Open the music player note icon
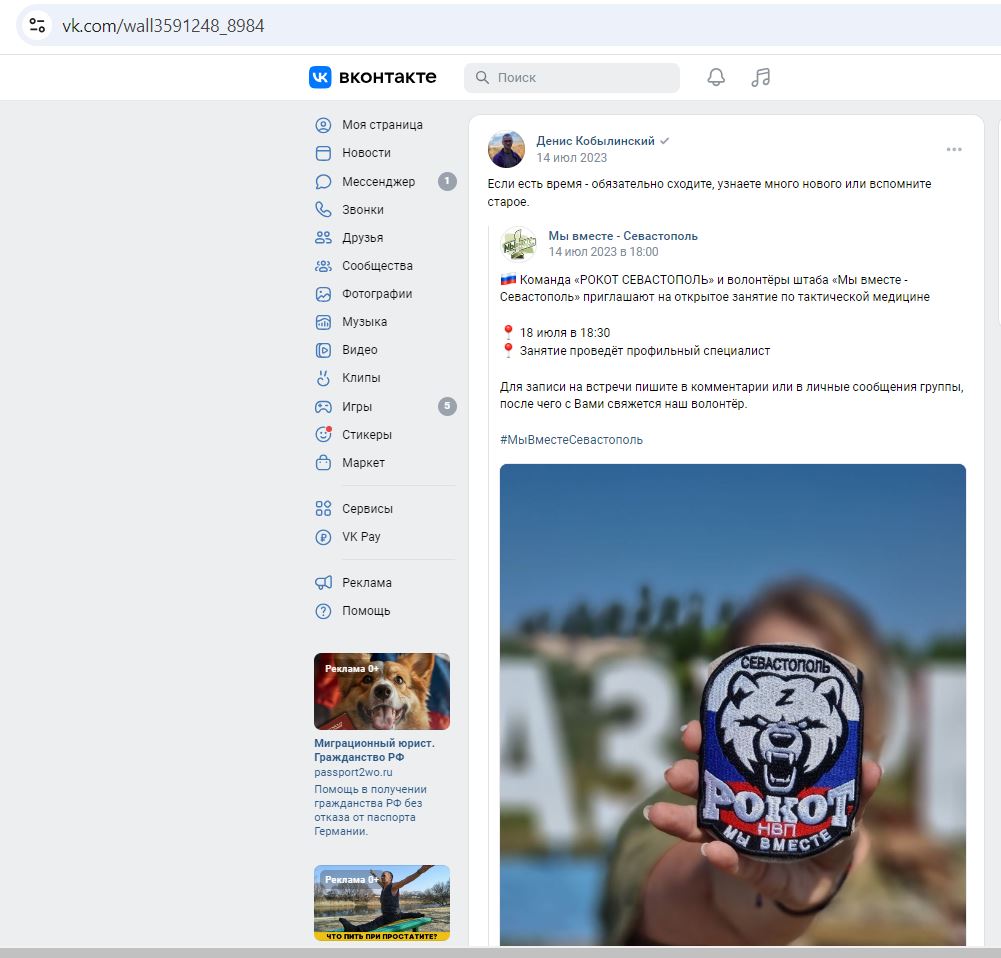Viewport: 1001px width, 958px height. pos(760,77)
